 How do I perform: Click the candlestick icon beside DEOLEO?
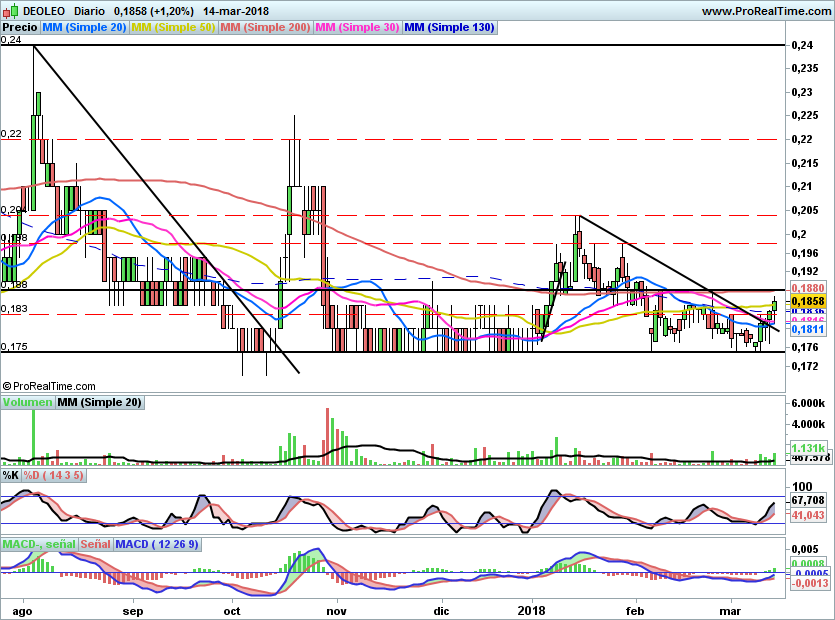[10, 10]
